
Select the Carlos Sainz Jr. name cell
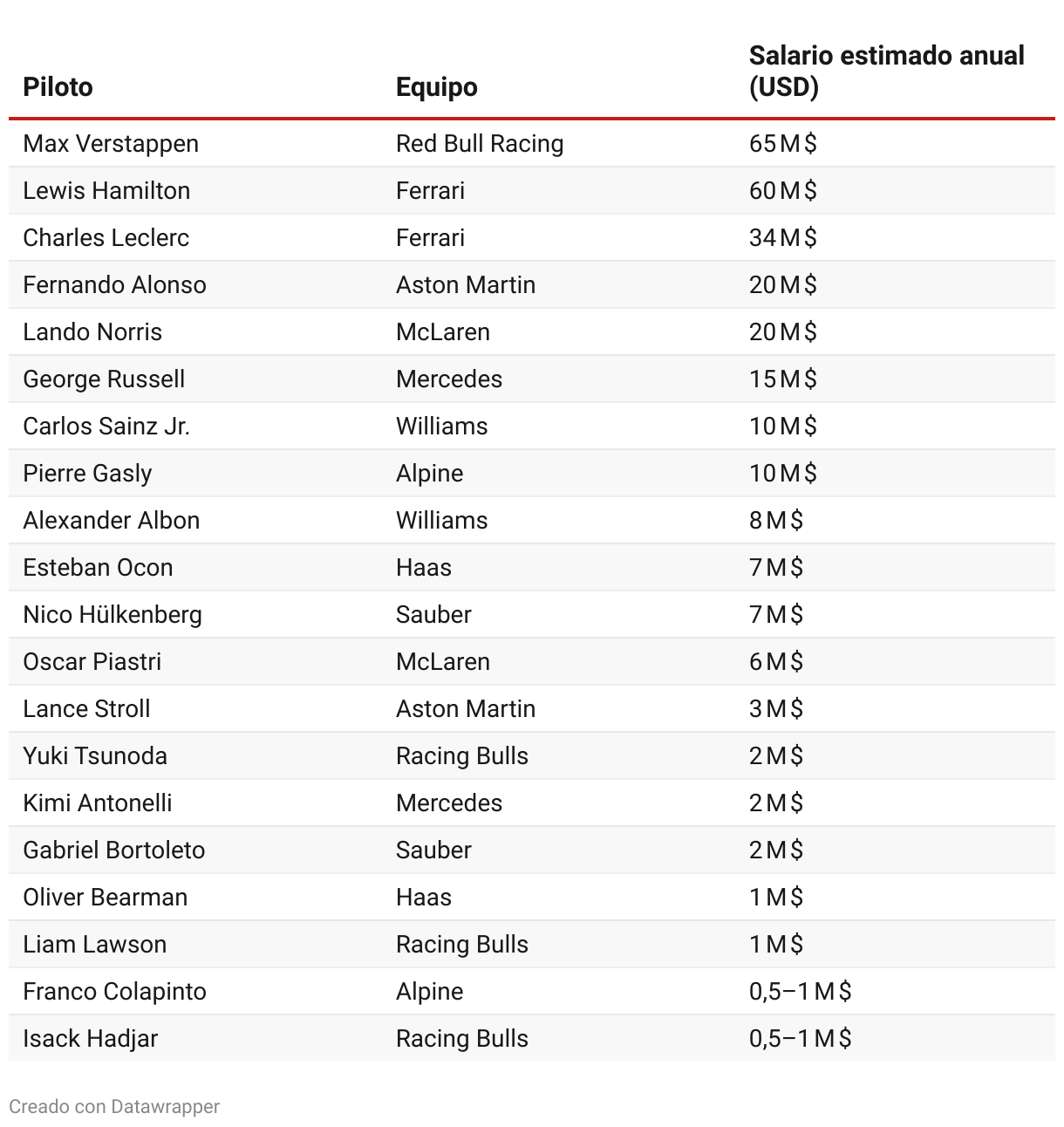106,427
